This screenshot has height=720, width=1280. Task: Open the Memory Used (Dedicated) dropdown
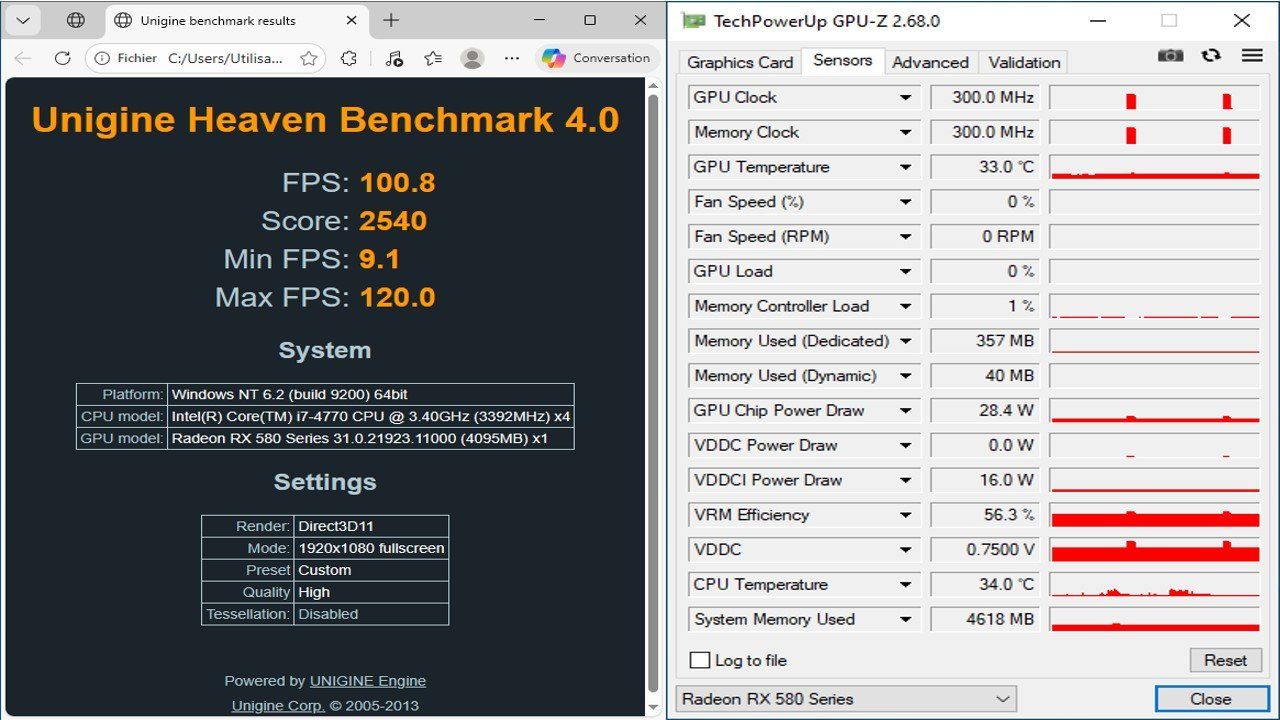click(x=905, y=341)
